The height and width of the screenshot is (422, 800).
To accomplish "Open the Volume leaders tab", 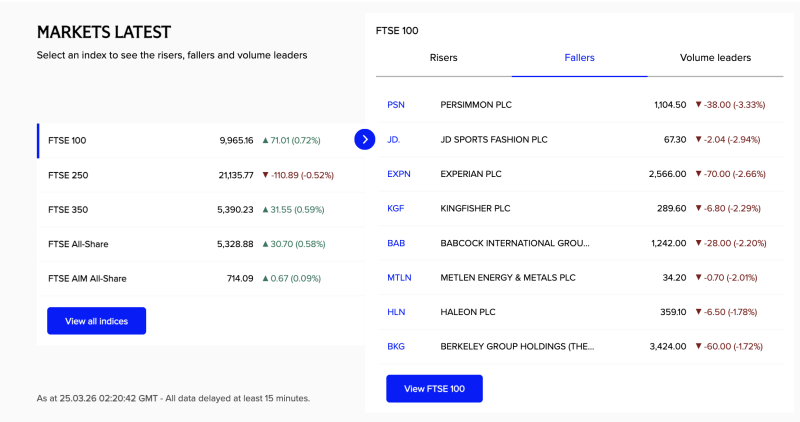I will 715,58.
